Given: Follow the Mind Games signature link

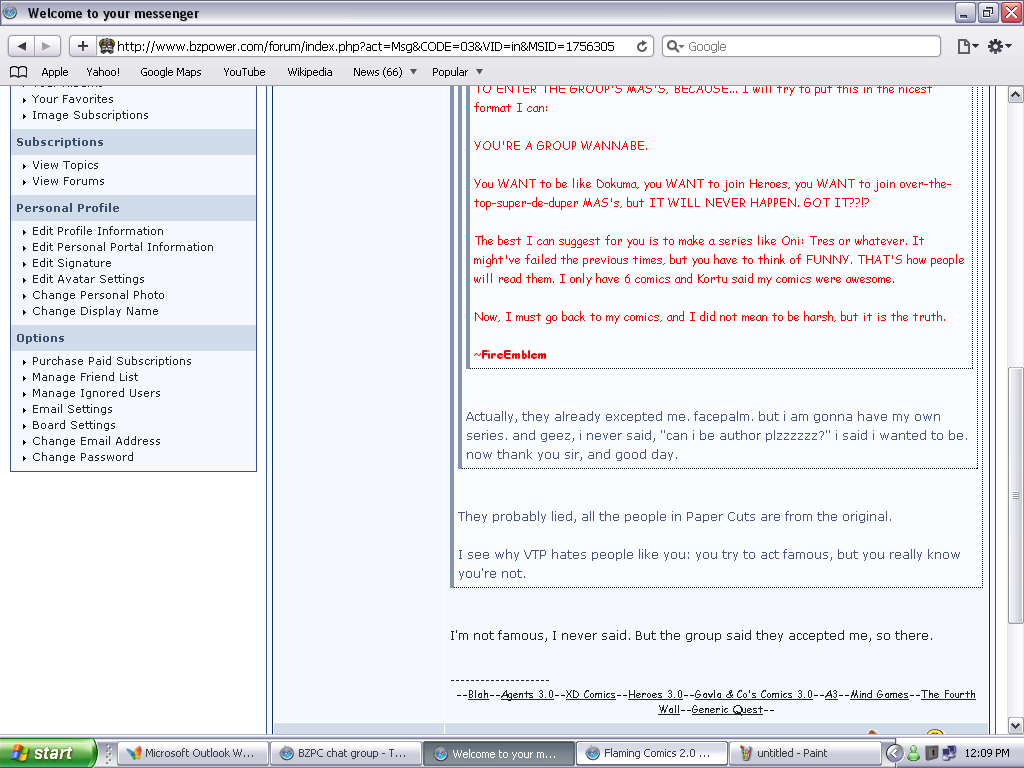Looking at the screenshot, I should tap(879, 694).
